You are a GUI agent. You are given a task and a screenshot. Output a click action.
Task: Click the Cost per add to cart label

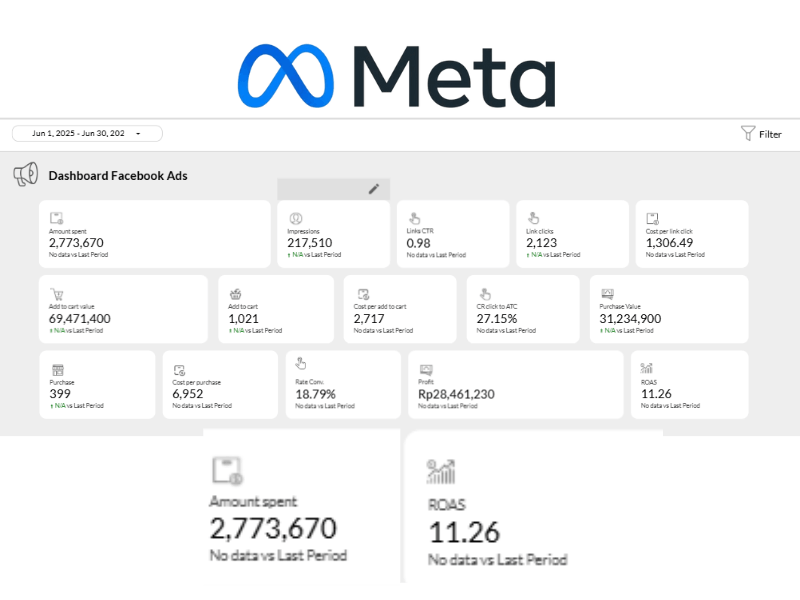point(380,307)
